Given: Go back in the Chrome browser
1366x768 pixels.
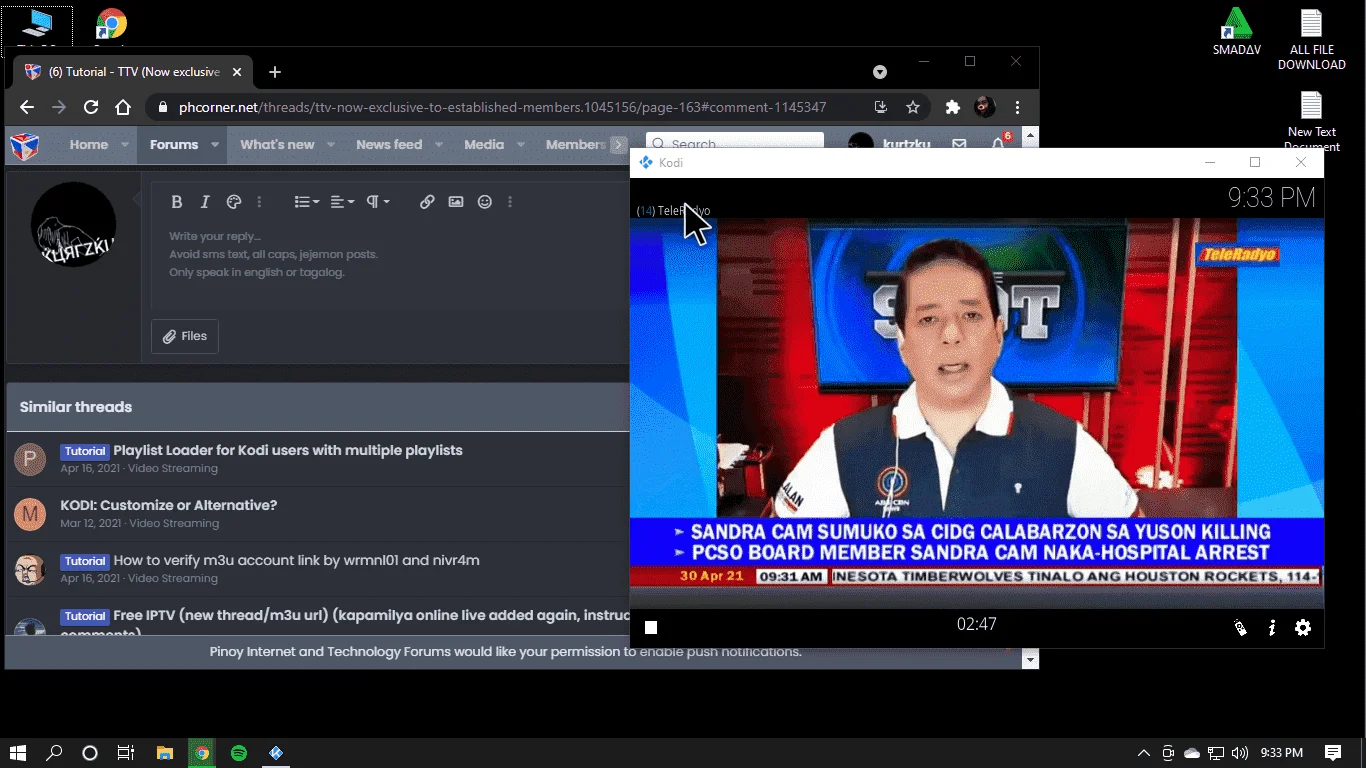Looking at the screenshot, I should pyautogui.click(x=27, y=107).
